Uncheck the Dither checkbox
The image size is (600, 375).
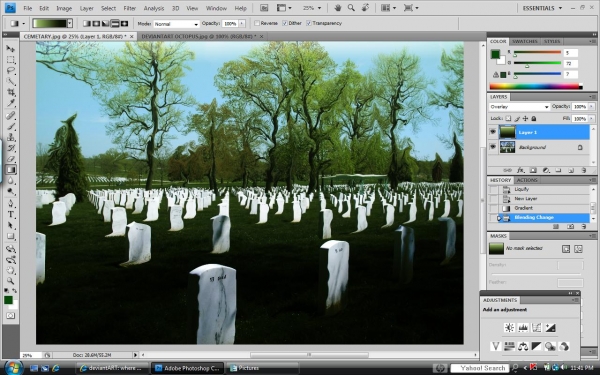click(285, 23)
